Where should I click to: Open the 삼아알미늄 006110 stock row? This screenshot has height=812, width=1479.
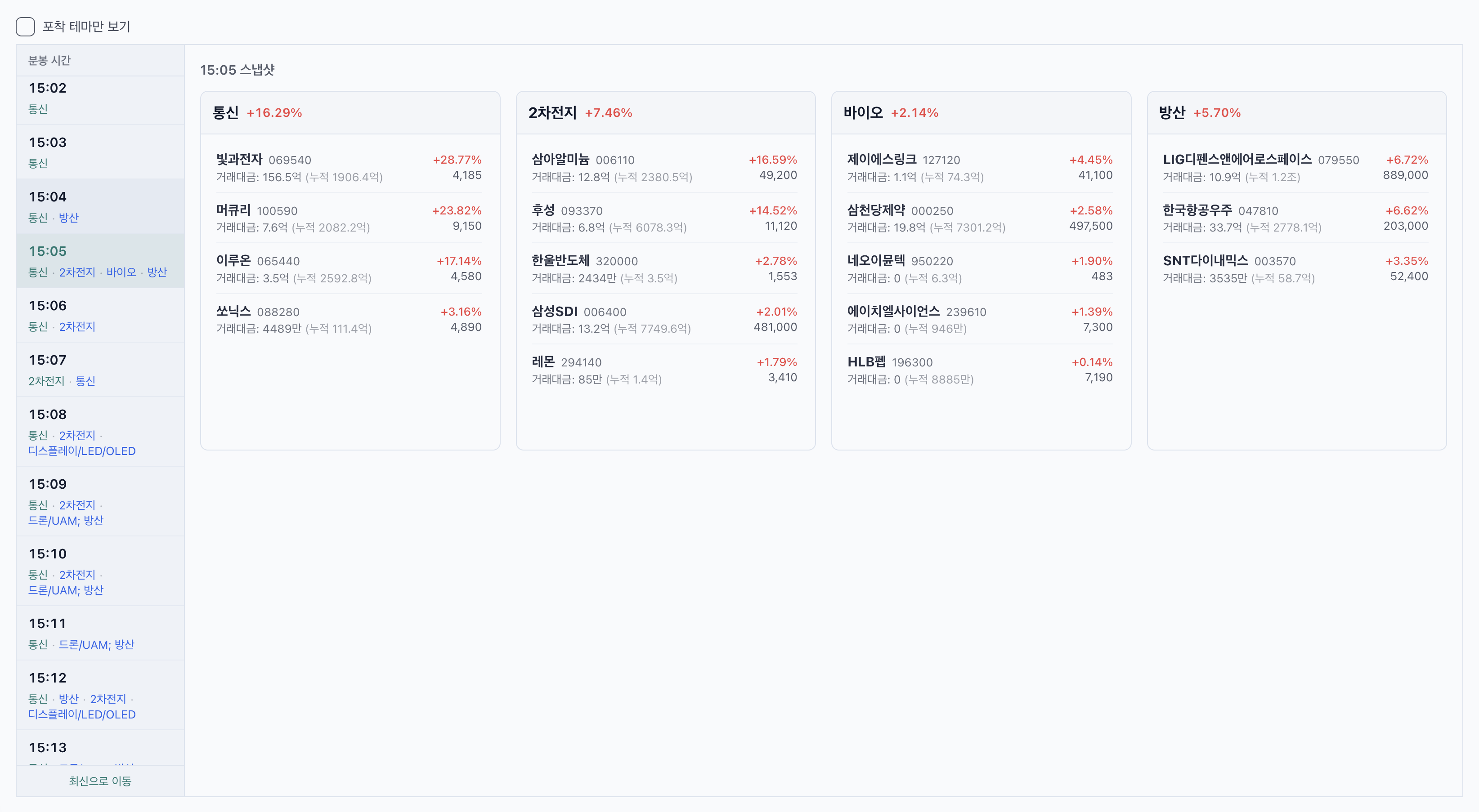(664, 168)
